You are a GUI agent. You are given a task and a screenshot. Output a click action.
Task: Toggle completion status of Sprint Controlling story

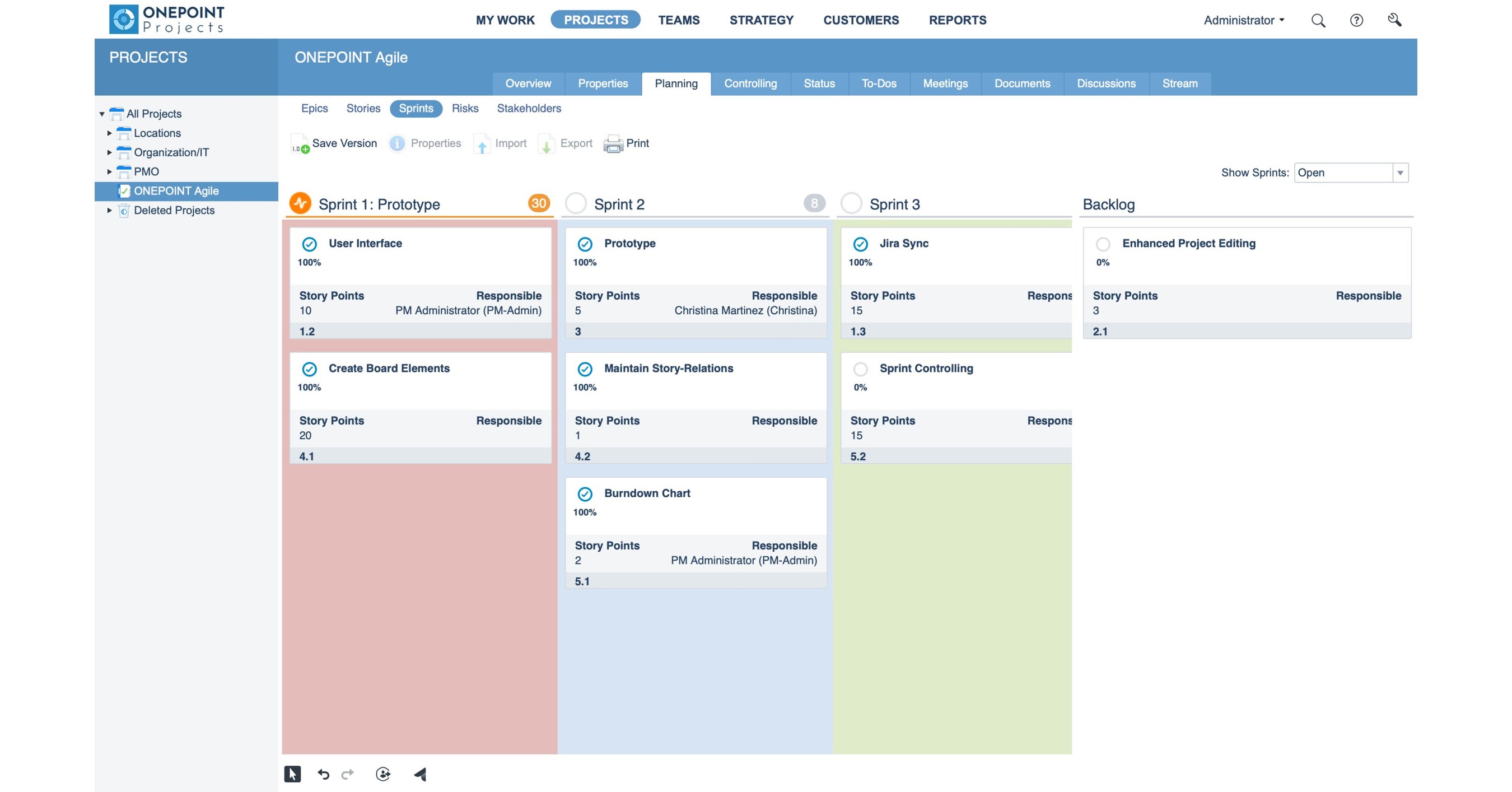pyautogui.click(x=861, y=369)
